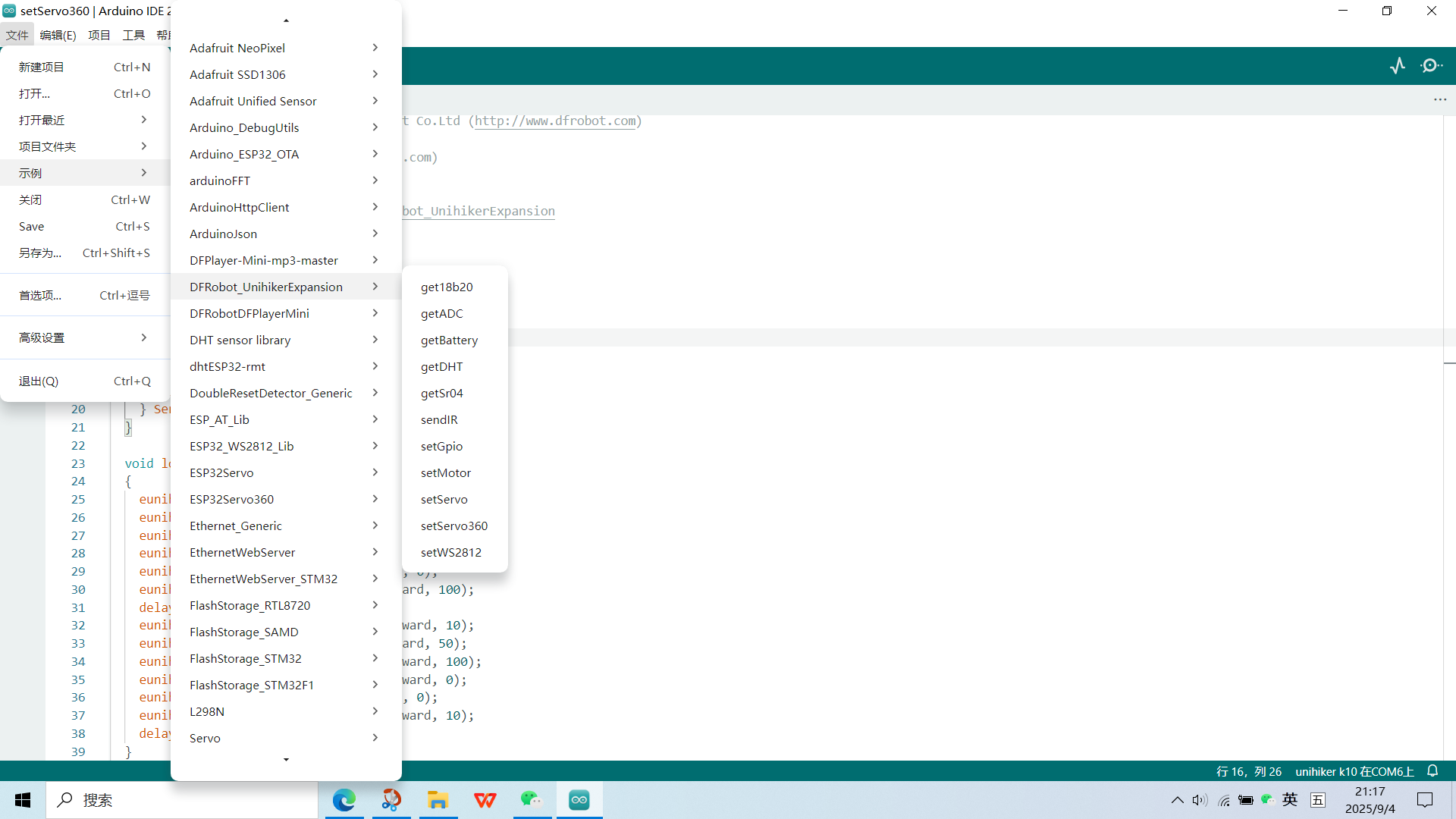Click board status unihiker k10 在COM6上
The image size is (1456, 819).
pos(1354,771)
